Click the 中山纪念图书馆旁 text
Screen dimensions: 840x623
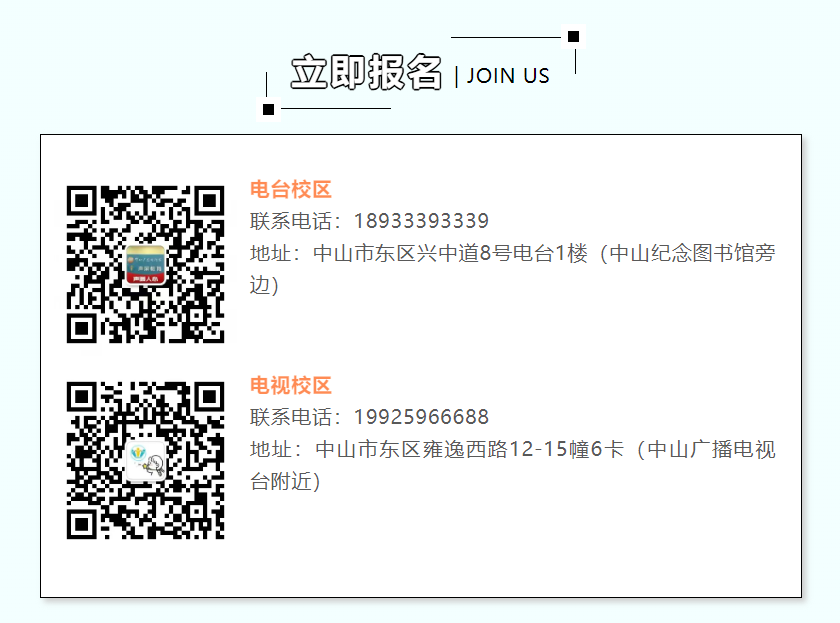[x=692, y=253]
